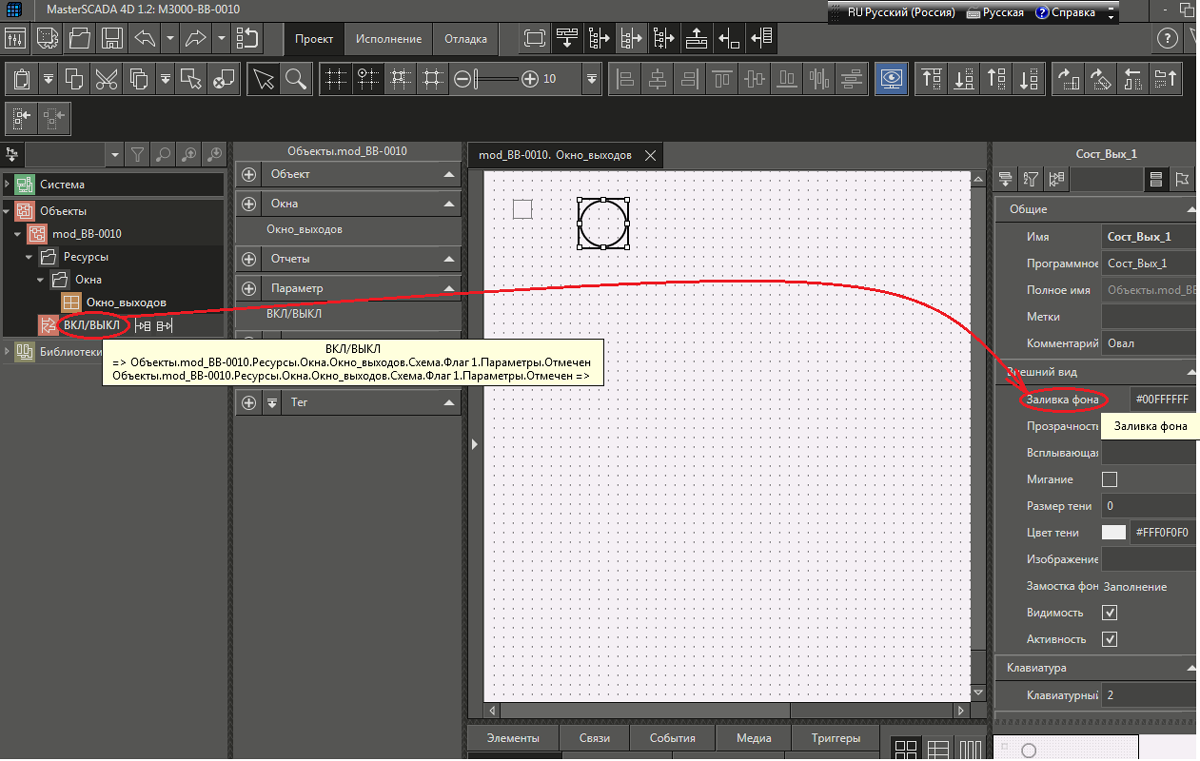Screen dimensions: 1200x761
Task: Switch to the Исполнение tab
Action: [388, 39]
